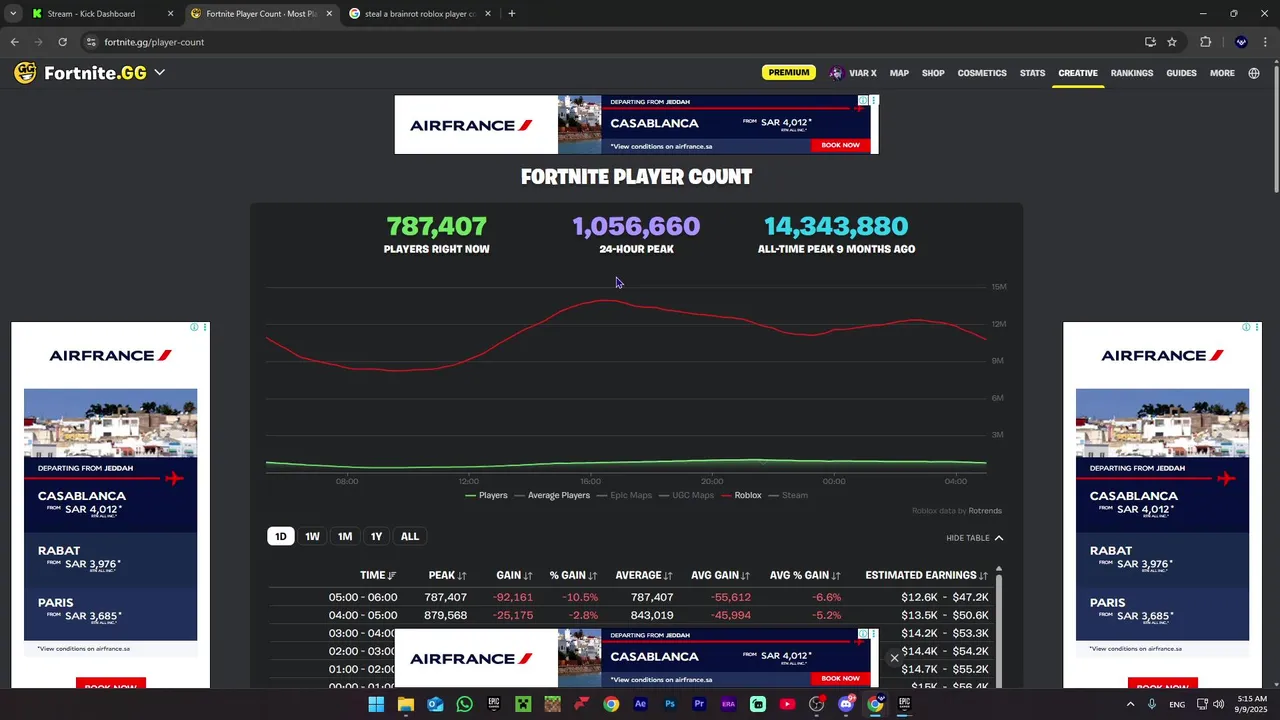Screen dimensions: 1280x720
Task: Click the 24-hour peak value 1,056,660
Action: tap(636, 226)
